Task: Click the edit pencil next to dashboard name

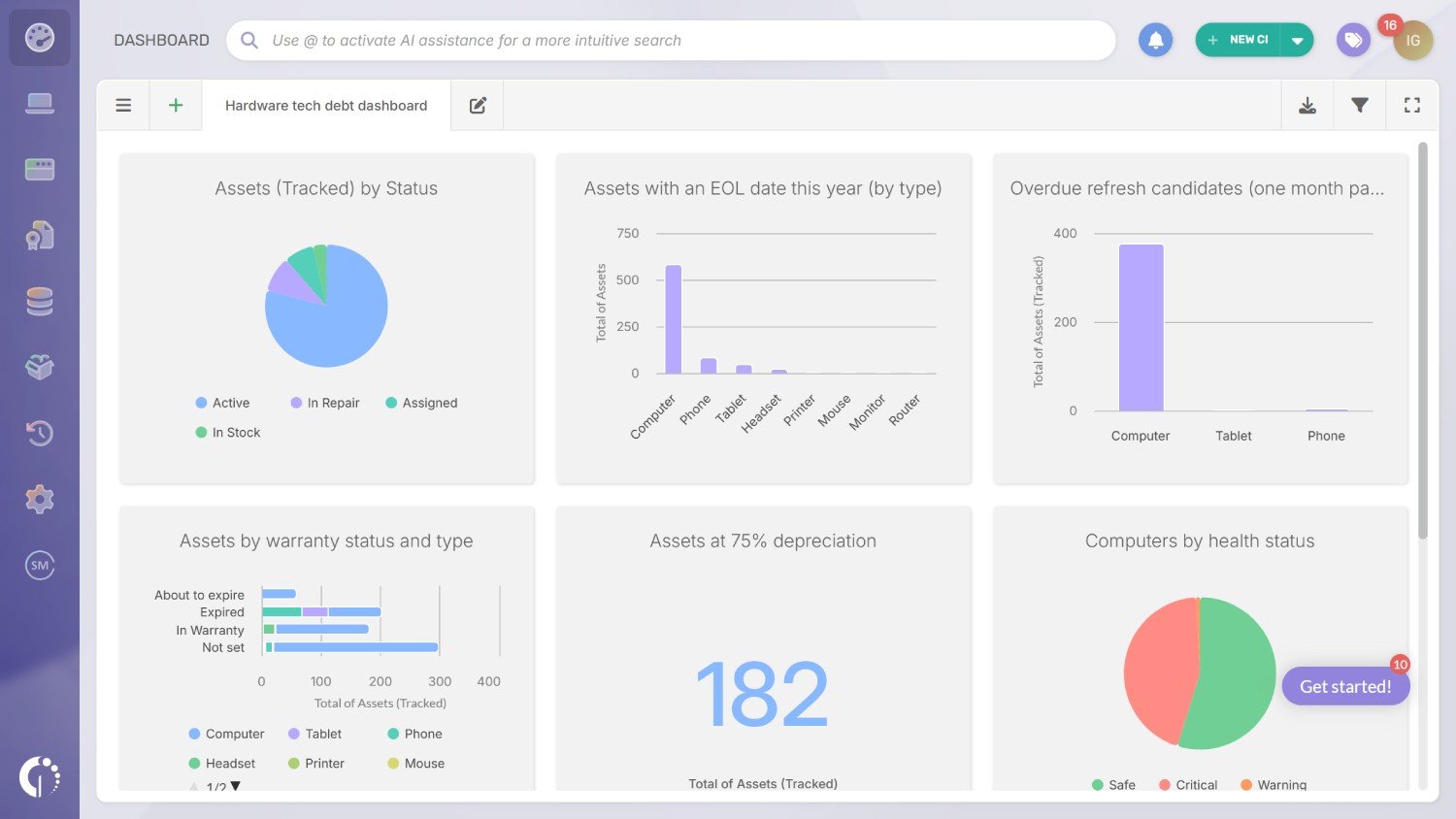Action: (x=477, y=105)
